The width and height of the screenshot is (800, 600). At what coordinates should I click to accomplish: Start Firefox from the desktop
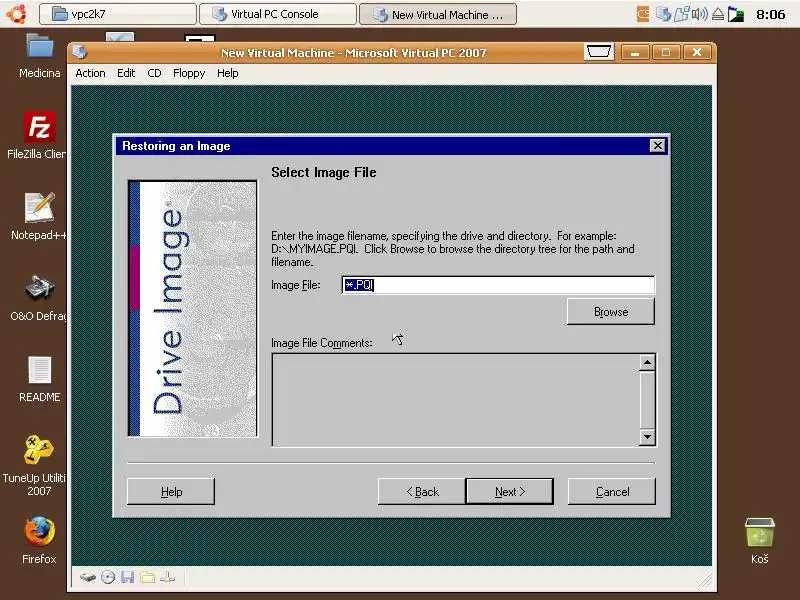click(39, 541)
